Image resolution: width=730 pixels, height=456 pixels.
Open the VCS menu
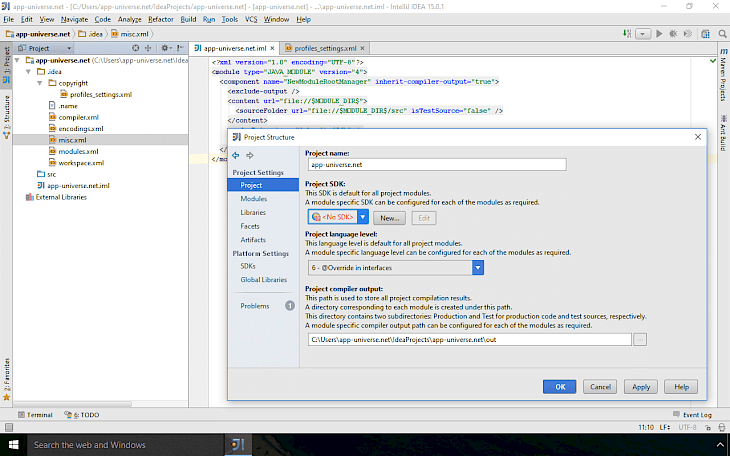click(x=251, y=19)
